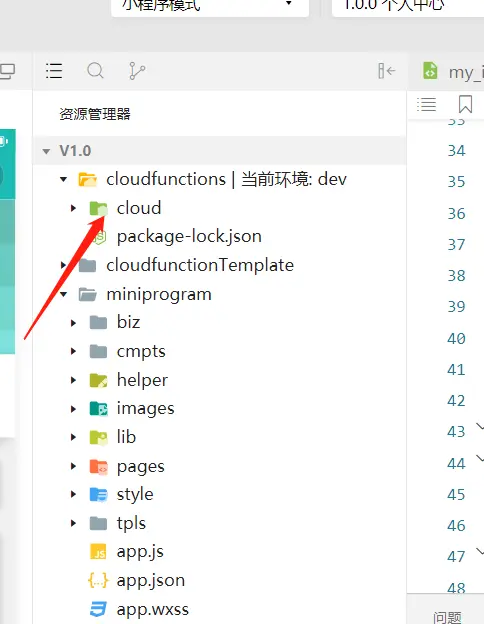Collapse the miniprogram folder
Viewport: 484px width, 624px height.
click(63, 294)
